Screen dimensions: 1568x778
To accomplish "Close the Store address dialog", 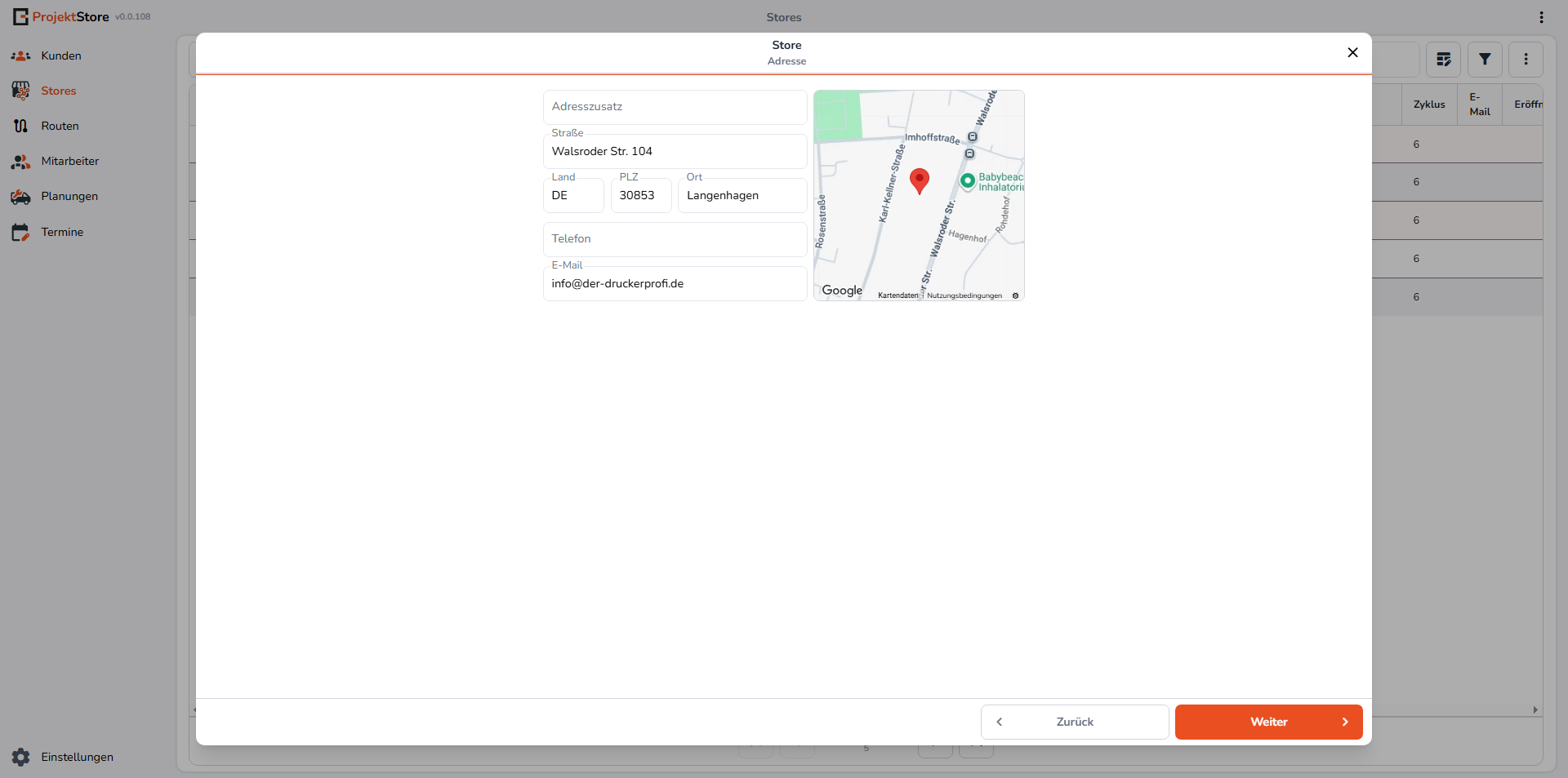I will [1352, 52].
